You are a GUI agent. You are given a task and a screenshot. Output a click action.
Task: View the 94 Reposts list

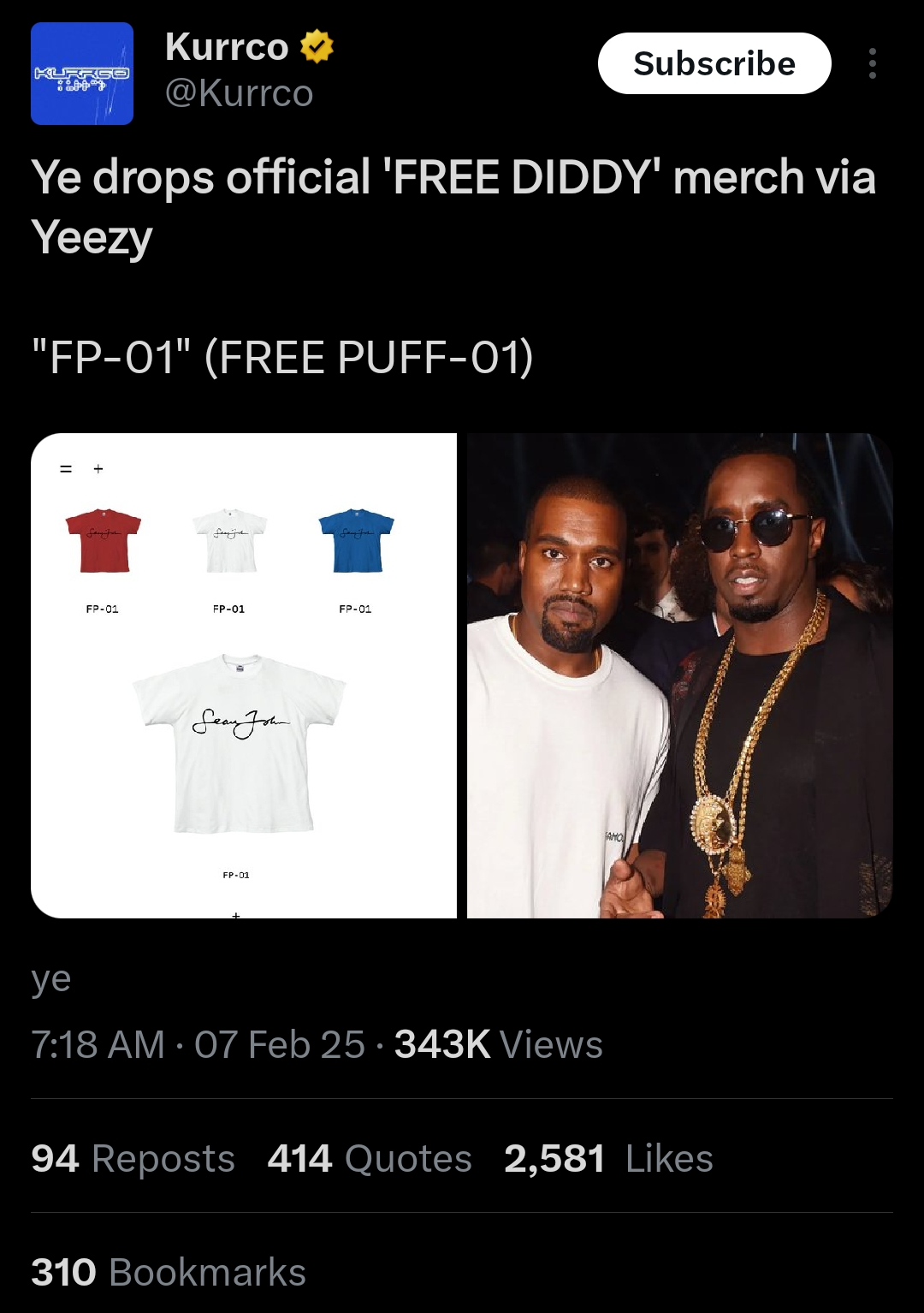pos(133,1158)
